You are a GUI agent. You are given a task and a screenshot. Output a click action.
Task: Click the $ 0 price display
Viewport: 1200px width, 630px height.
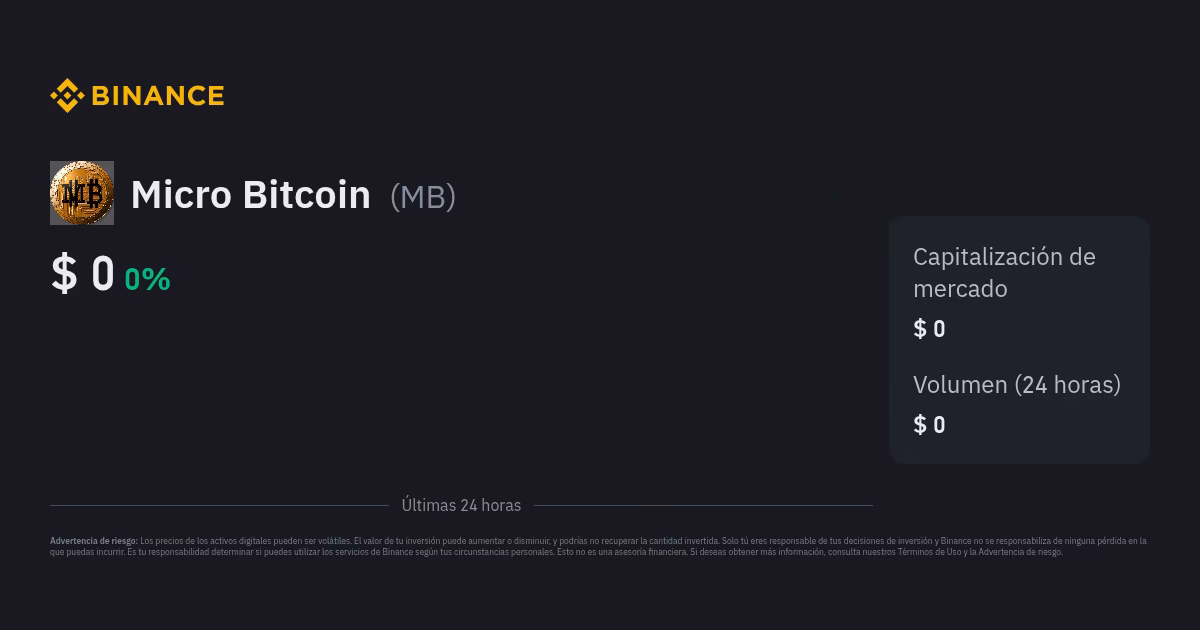(x=82, y=272)
